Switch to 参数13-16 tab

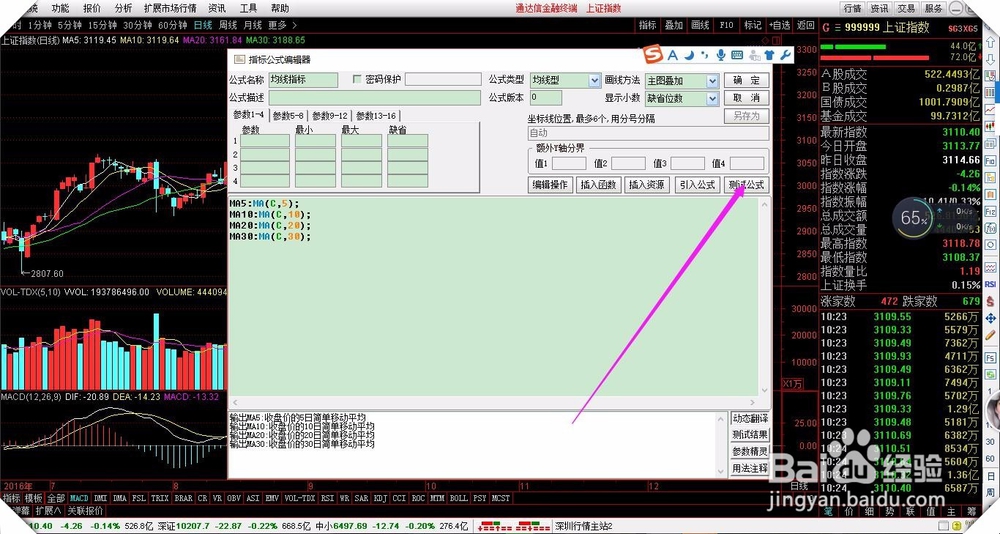point(376,116)
